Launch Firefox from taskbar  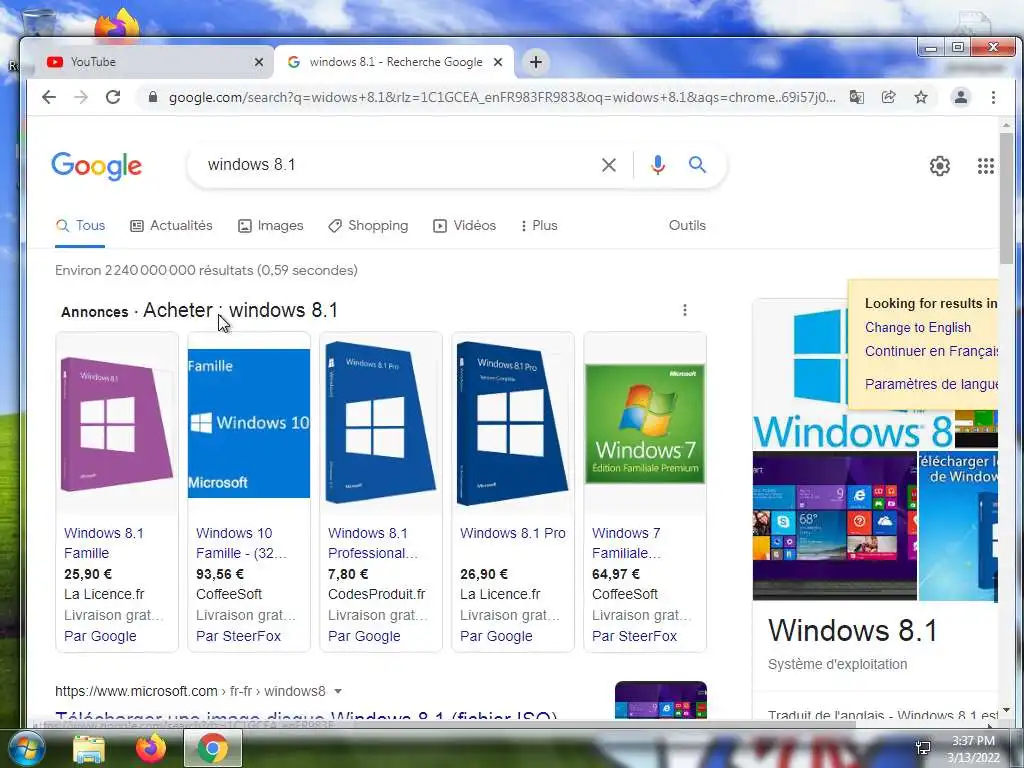151,748
